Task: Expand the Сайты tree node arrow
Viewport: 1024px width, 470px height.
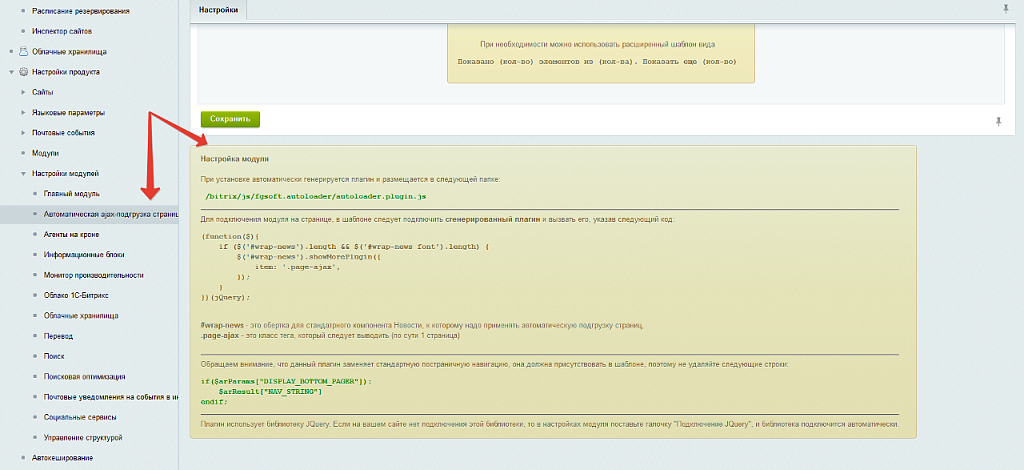Action: pyautogui.click(x=23, y=92)
